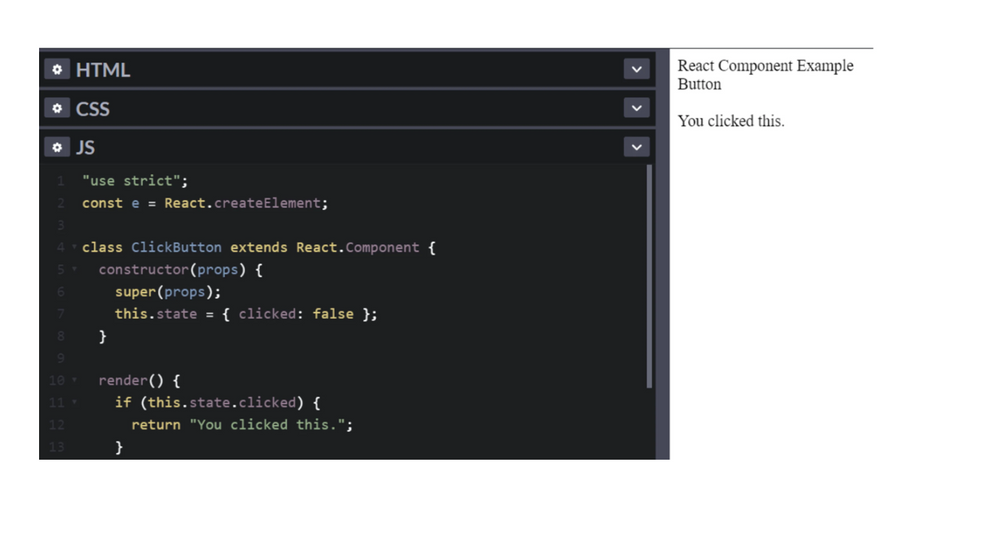
Task: Open the HTML editor settings gear
Action: pos(57,70)
